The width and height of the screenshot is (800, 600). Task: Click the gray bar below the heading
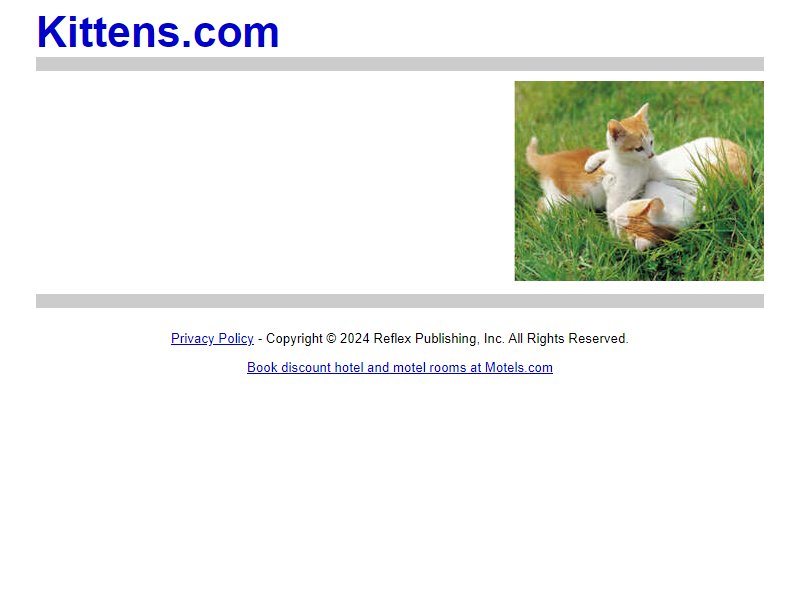(399, 64)
